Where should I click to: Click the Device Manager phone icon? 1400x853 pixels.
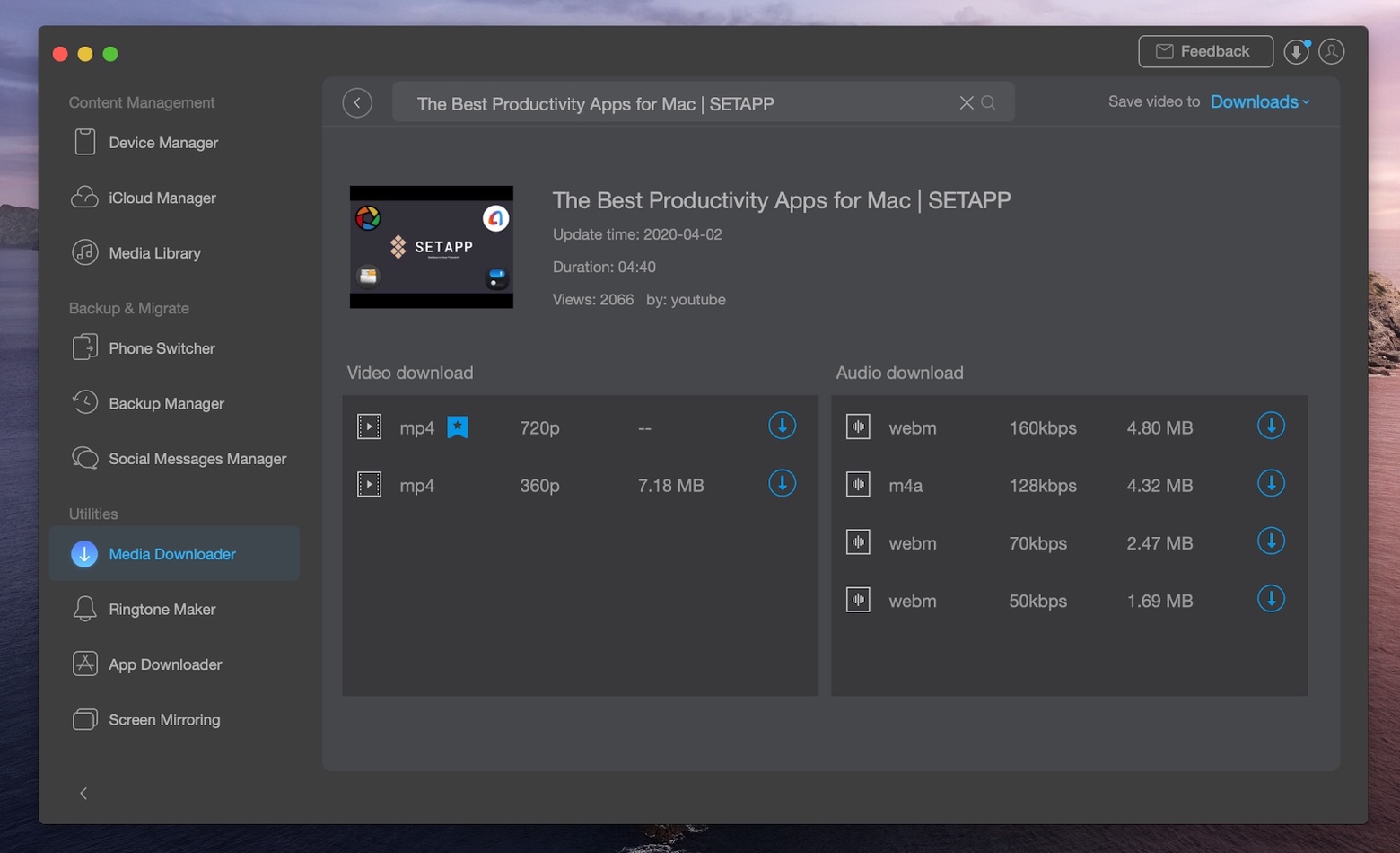[x=84, y=142]
